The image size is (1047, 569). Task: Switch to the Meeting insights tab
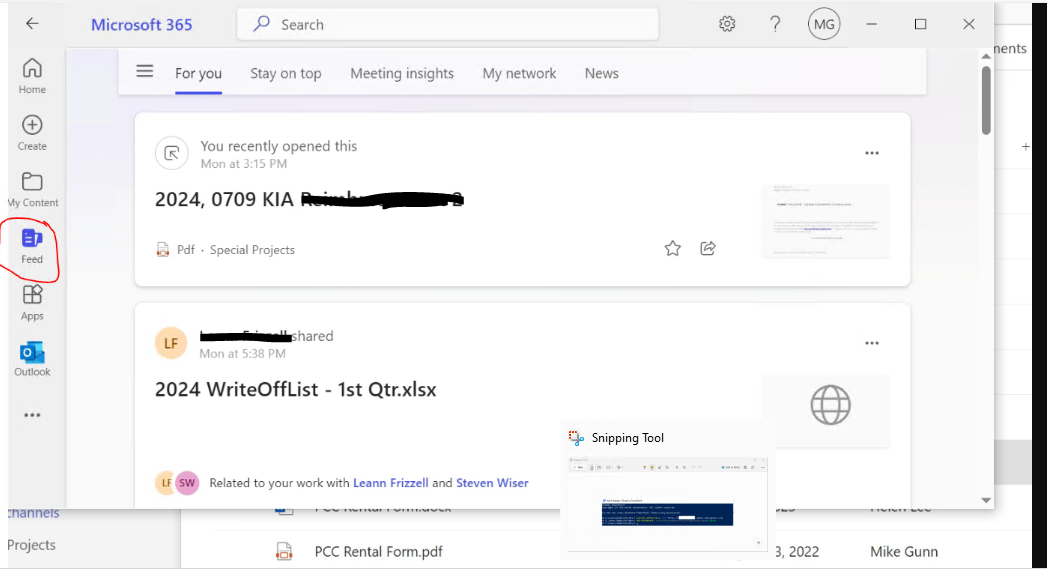(402, 73)
